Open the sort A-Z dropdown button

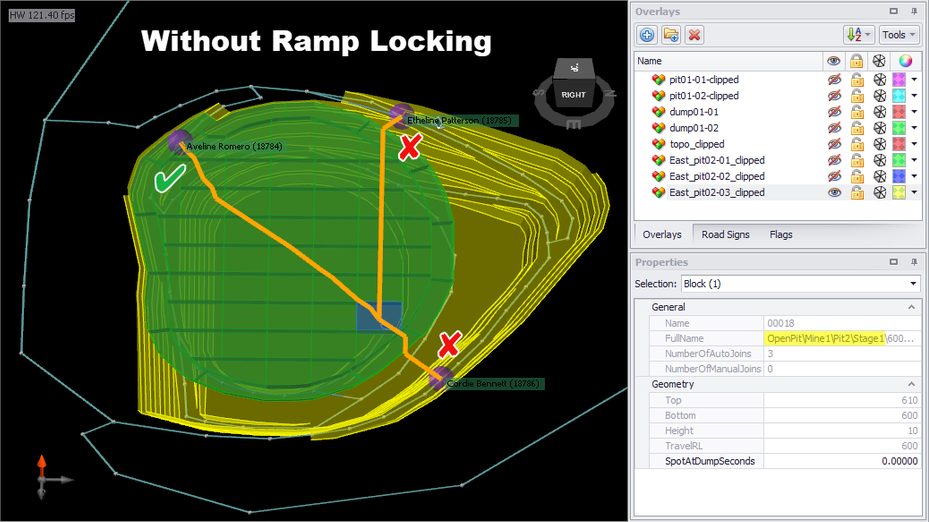point(858,35)
